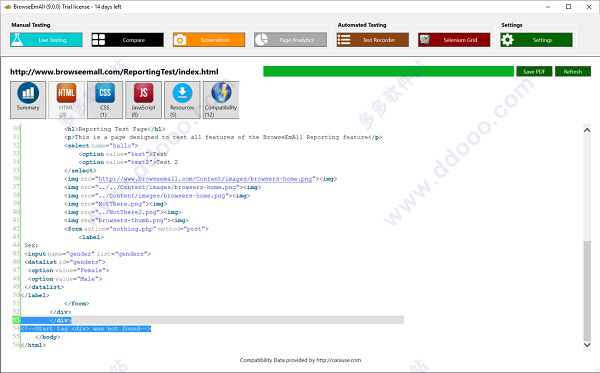Open the Live Testing section
The image size is (600, 373).
pos(46,40)
